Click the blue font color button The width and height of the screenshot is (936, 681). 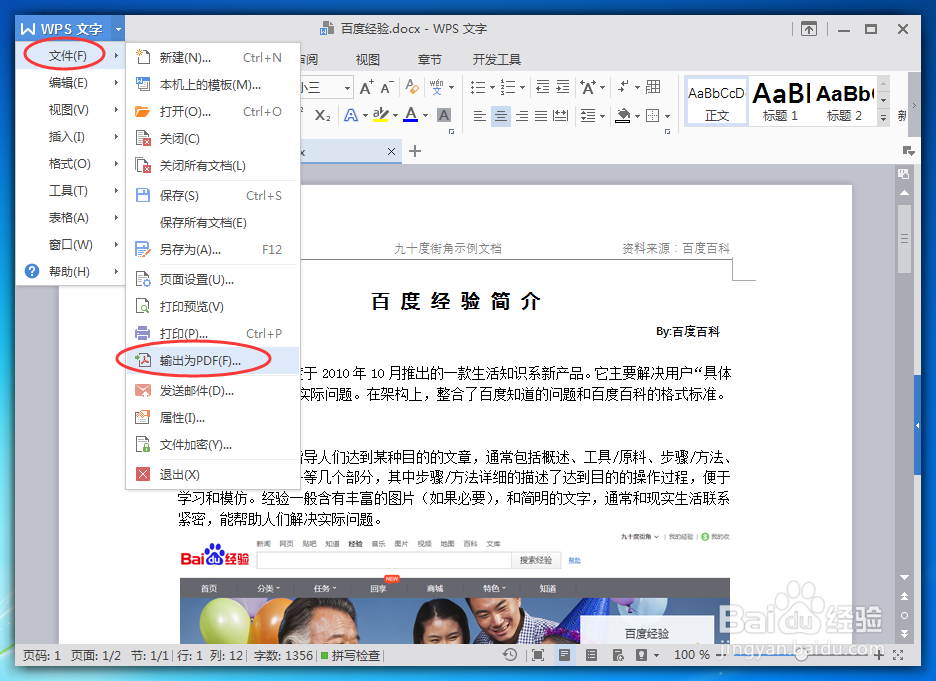click(x=411, y=115)
